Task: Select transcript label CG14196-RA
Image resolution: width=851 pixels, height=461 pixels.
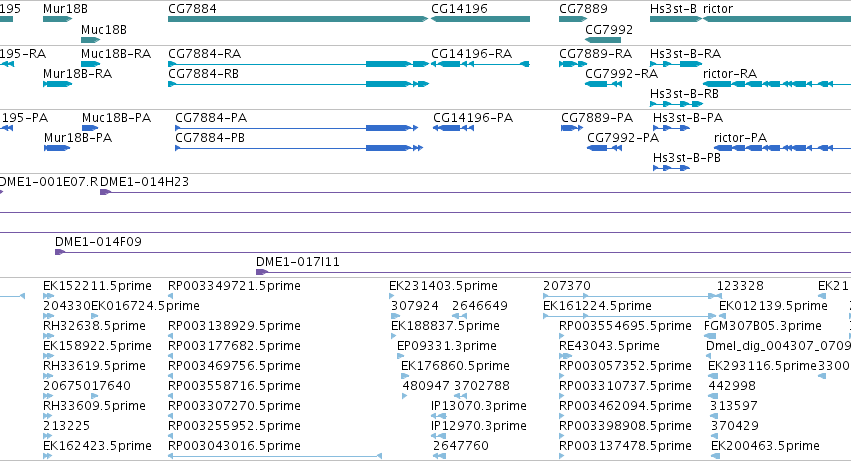Action: tap(472, 54)
